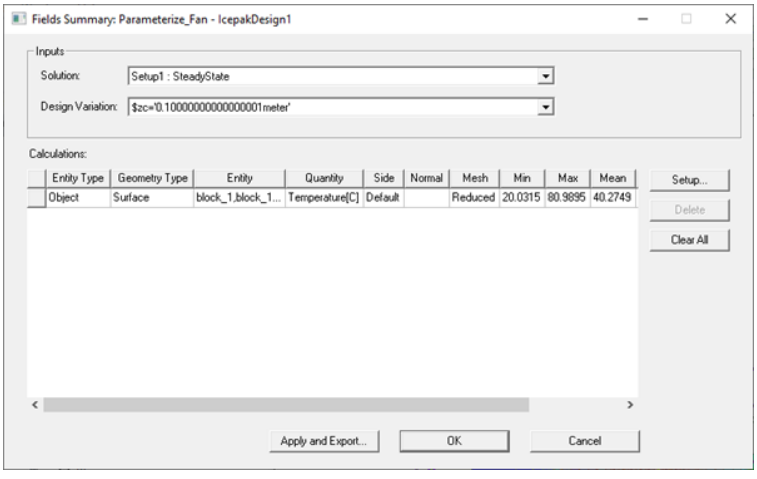This screenshot has height=479, width=757.
Task: Click the 40.2749 Mean value
Action: tap(613, 198)
